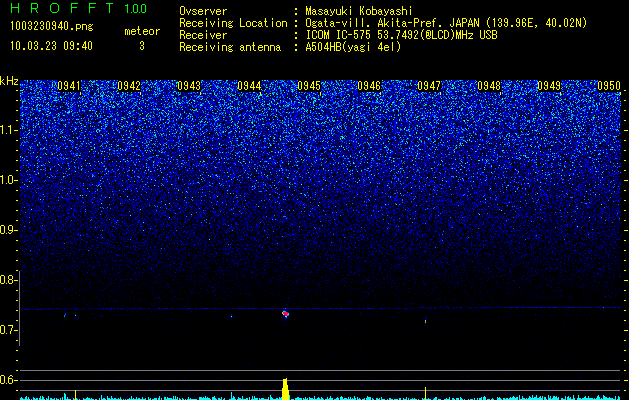Image resolution: width=629 pixels, height=400 pixels.
Task: Click the 0.8 kHz axis label
Action: [8, 280]
